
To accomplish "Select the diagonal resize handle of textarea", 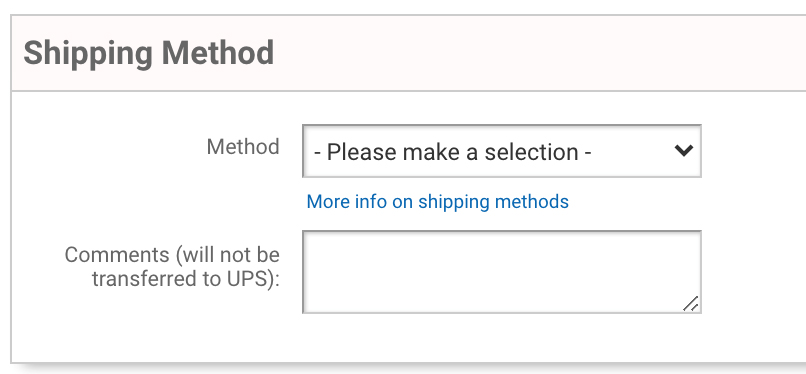I will click(x=690, y=304).
